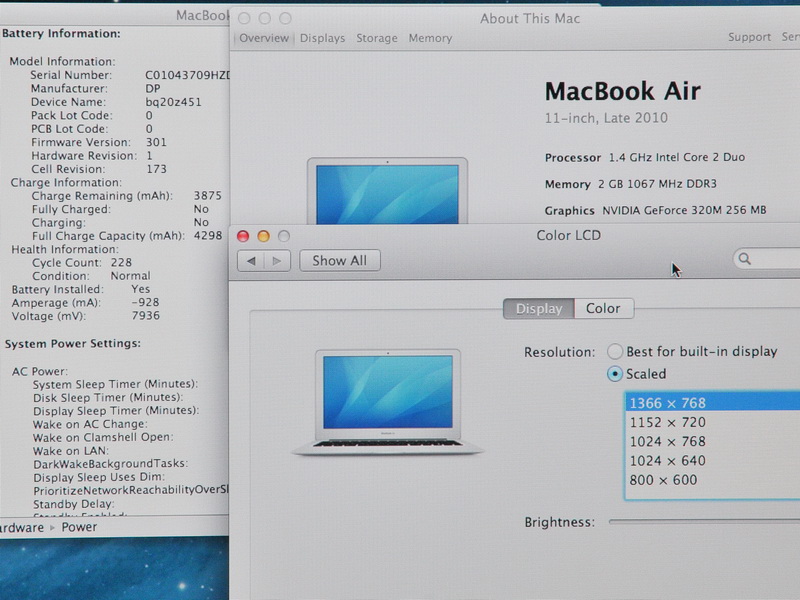Select the Cycle Count: 228 line
Screen dimensions: 800x600
point(82,263)
